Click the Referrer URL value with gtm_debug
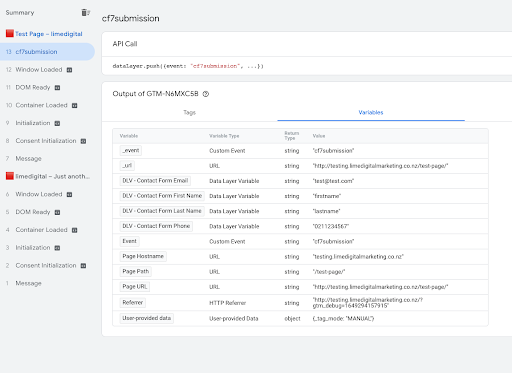The height and width of the screenshot is (373, 512). [x=368, y=303]
